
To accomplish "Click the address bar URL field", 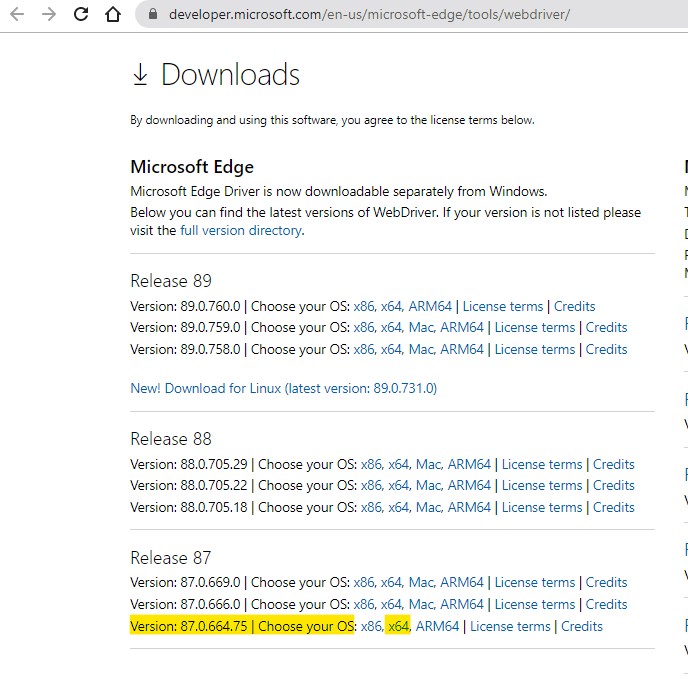I will [370, 15].
